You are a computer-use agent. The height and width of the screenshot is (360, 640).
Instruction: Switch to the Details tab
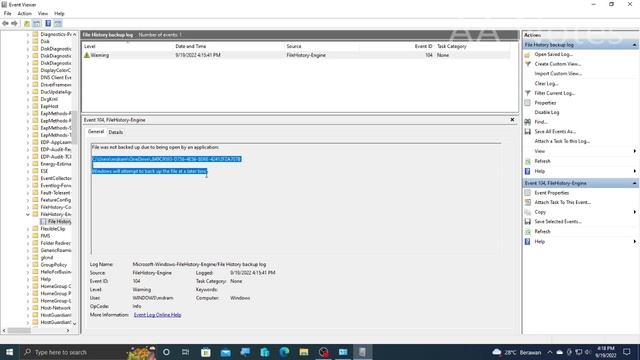116,132
